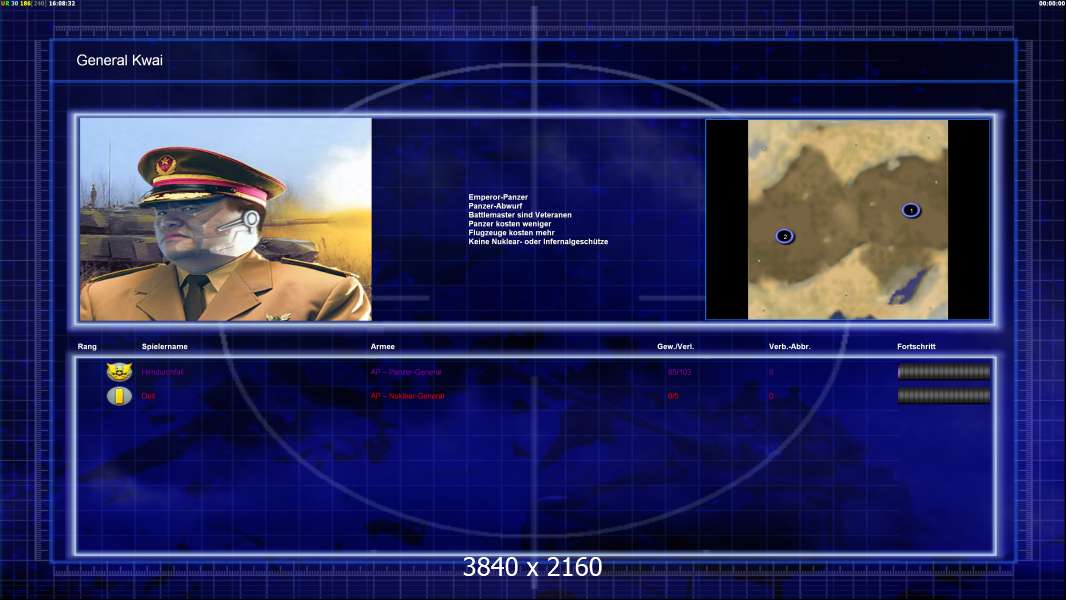
Task: Click the 'Armee' column header
Action: tap(383, 347)
